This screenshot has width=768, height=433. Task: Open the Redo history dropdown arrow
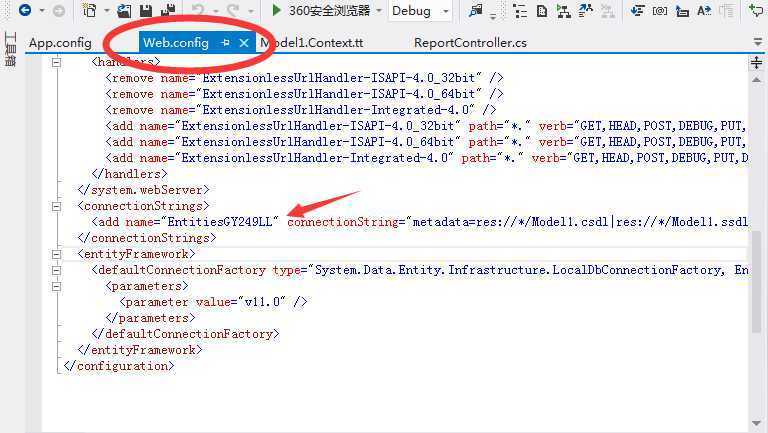[x=251, y=11]
